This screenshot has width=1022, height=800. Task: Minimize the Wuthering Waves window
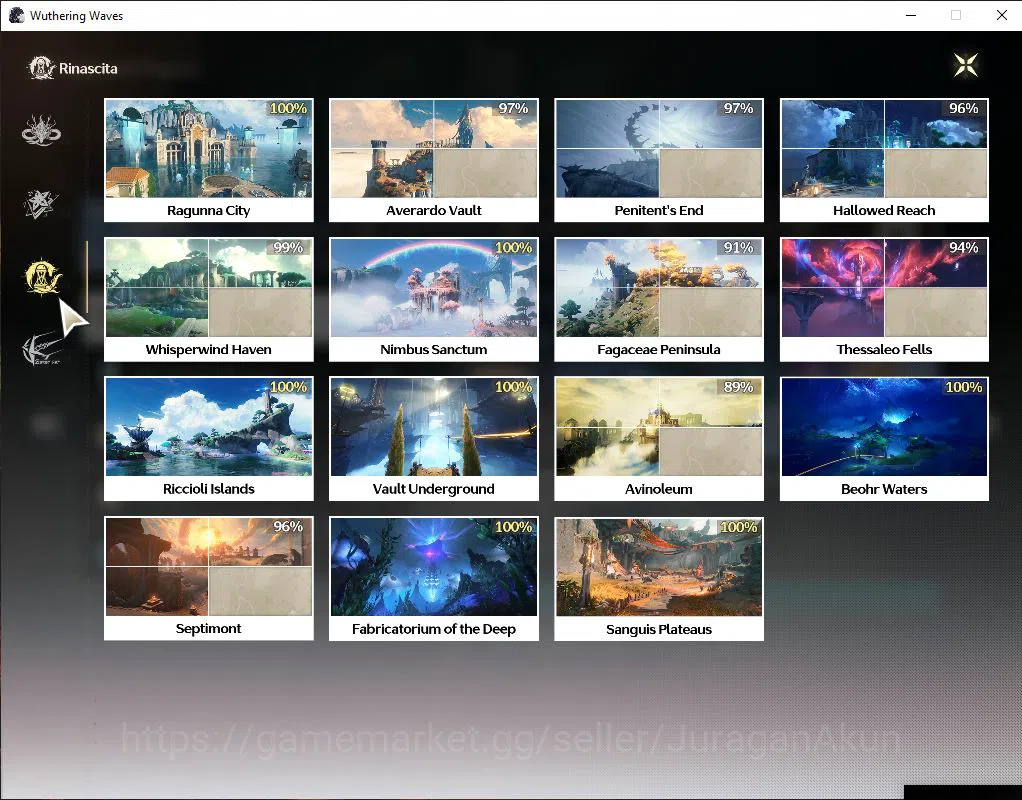911,15
